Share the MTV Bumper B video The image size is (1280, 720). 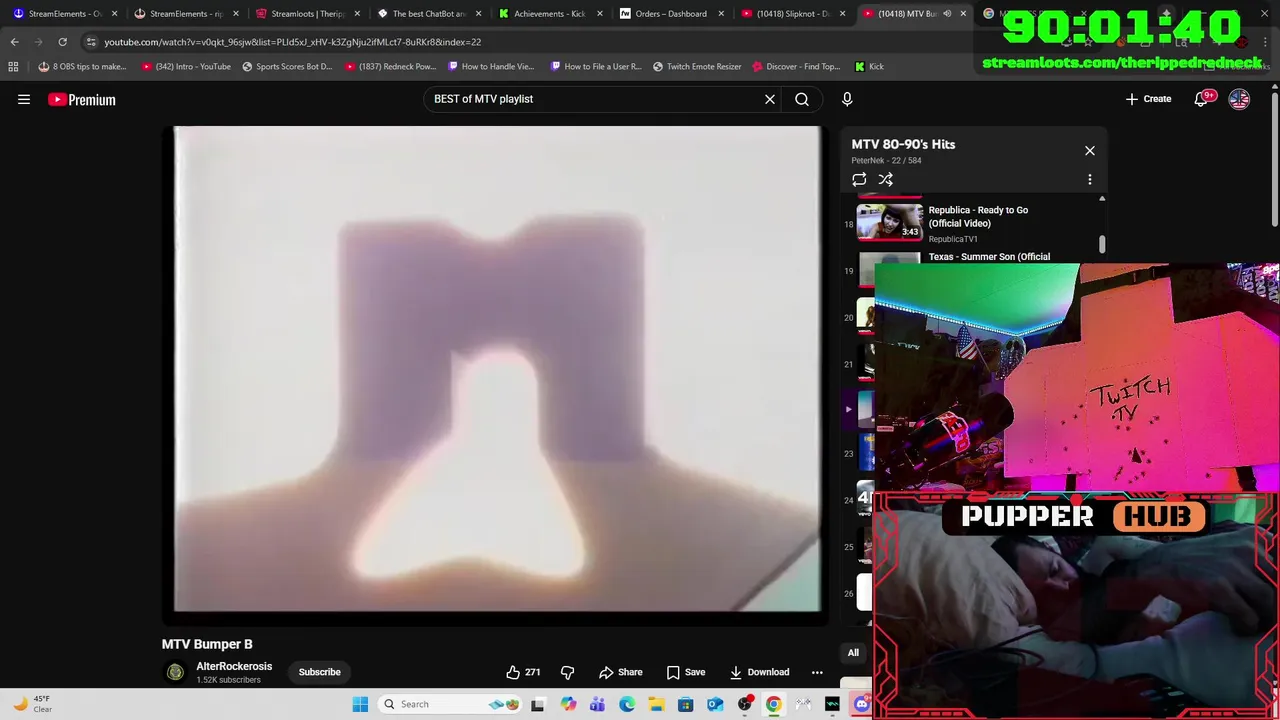point(620,672)
